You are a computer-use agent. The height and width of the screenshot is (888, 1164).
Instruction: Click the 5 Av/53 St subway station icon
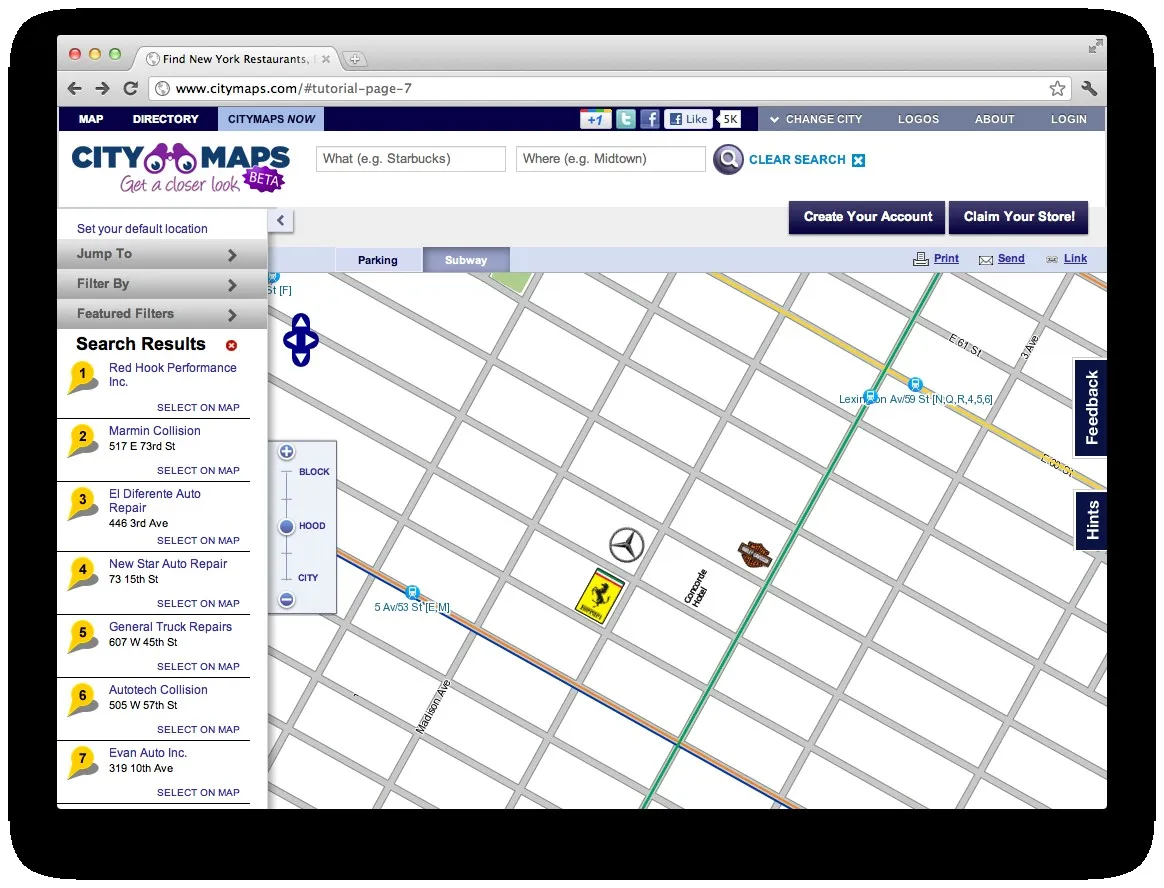[413, 592]
